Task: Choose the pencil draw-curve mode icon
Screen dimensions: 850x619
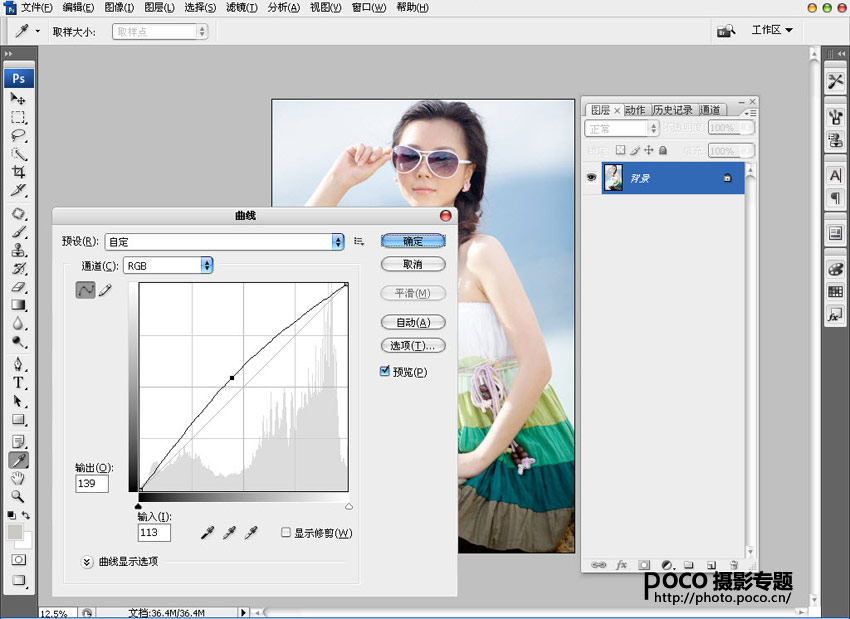Action: (105, 290)
